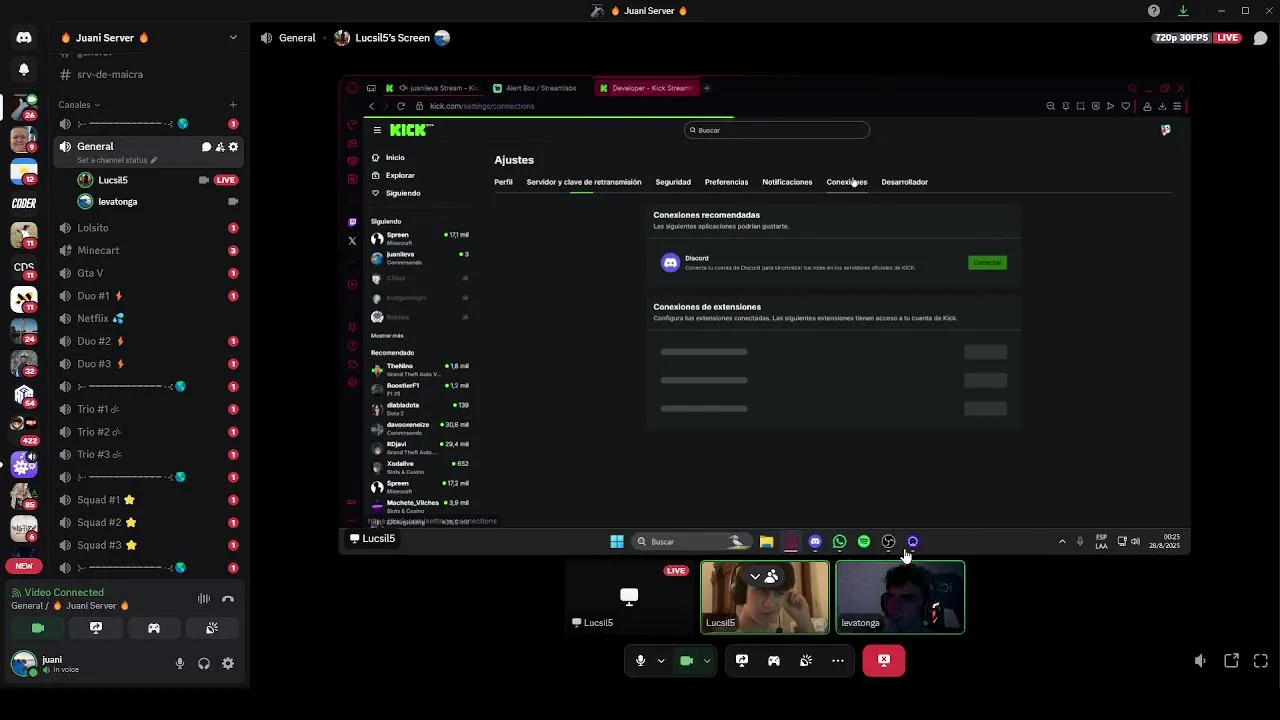Collapse the Canales category

click(79, 105)
